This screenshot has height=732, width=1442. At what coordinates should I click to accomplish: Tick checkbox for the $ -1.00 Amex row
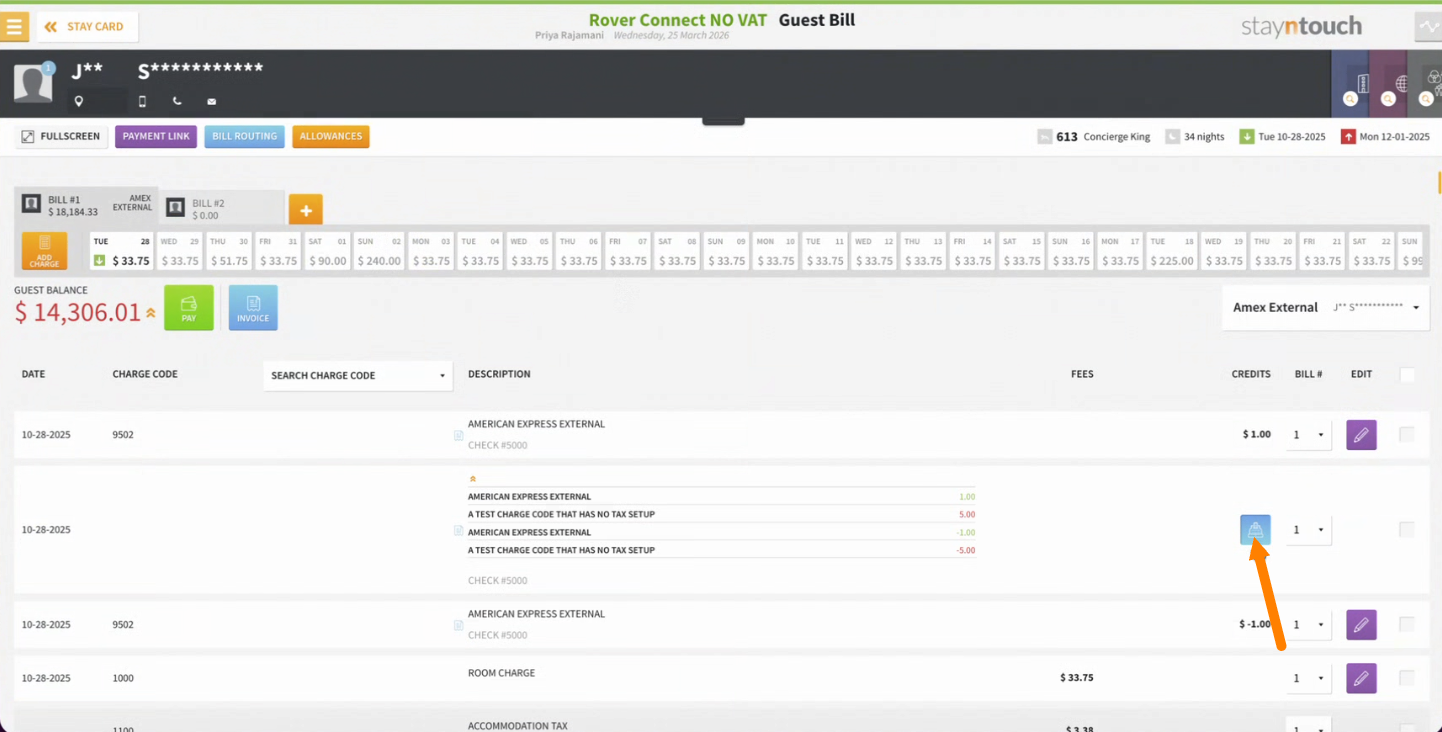click(x=1407, y=624)
